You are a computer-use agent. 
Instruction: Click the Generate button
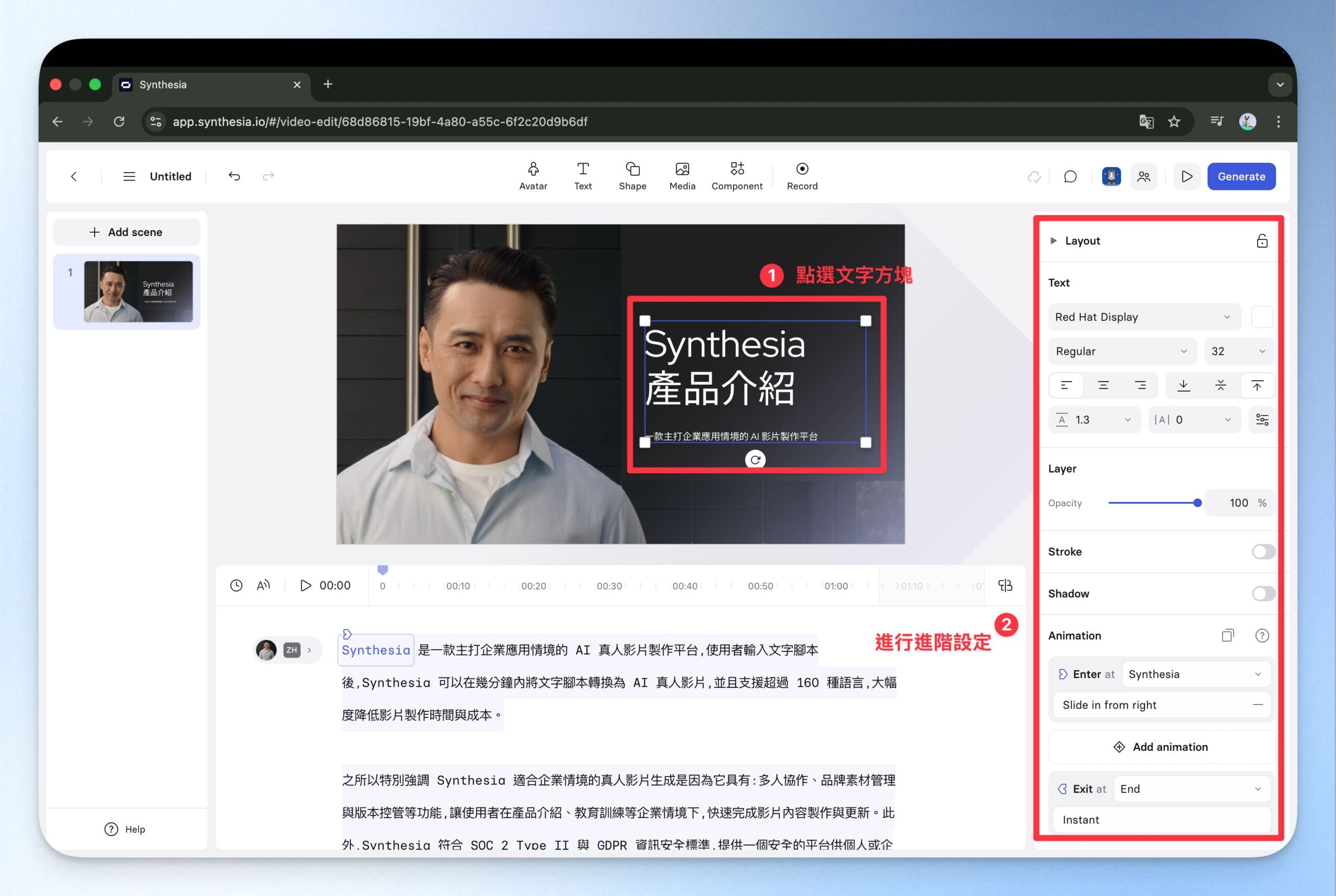[x=1240, y=176]
